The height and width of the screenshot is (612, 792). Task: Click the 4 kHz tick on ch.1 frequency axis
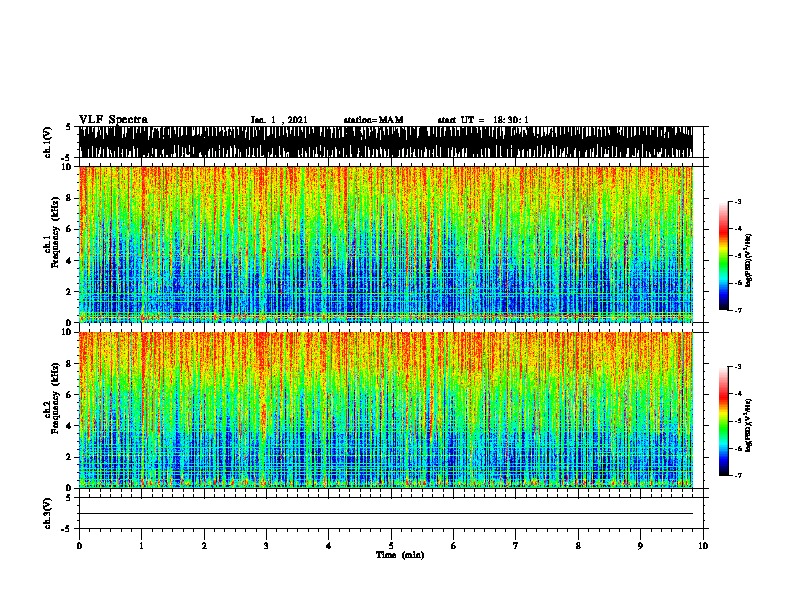[70, 261]
